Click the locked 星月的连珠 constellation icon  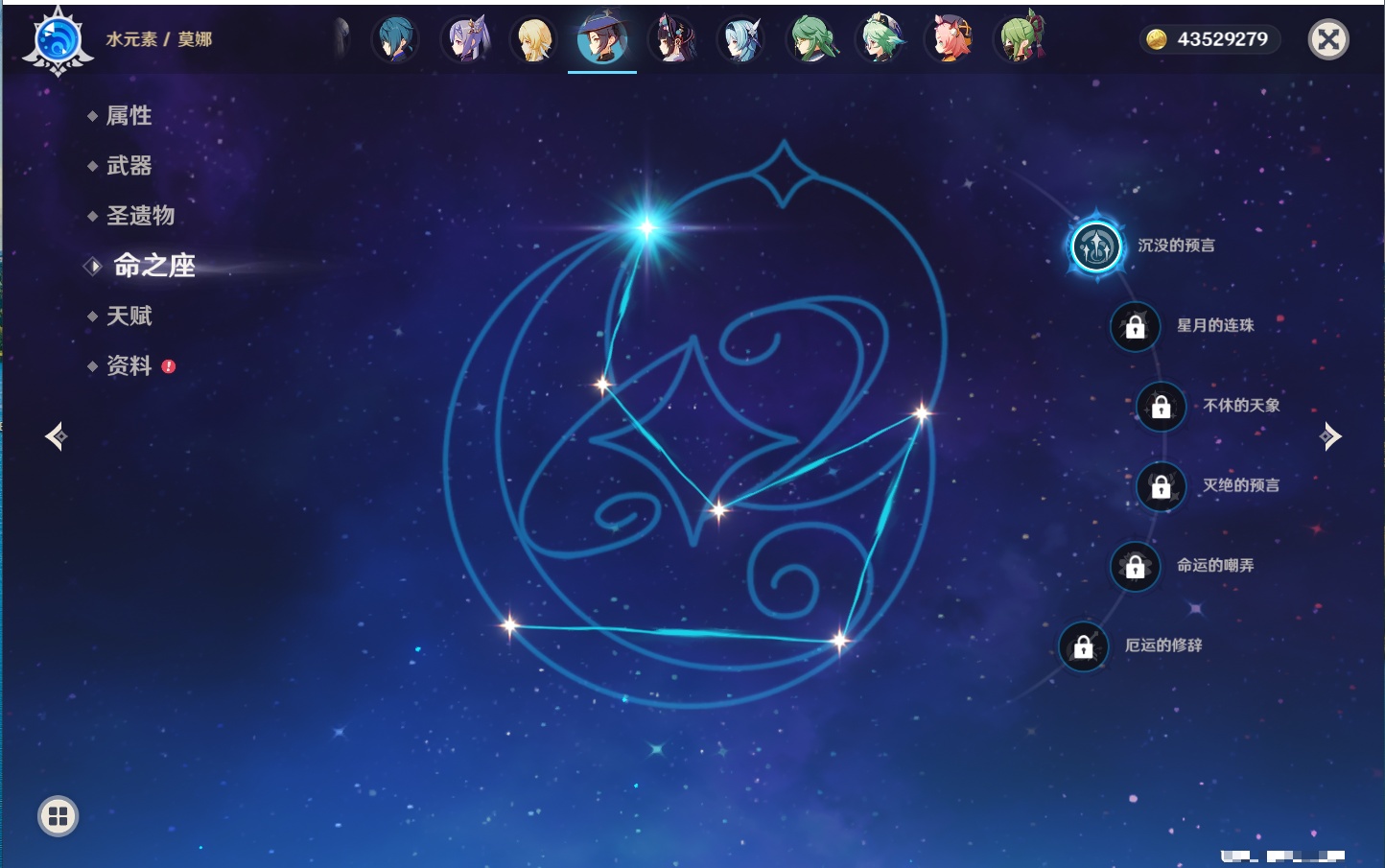tap(1135, 326)
